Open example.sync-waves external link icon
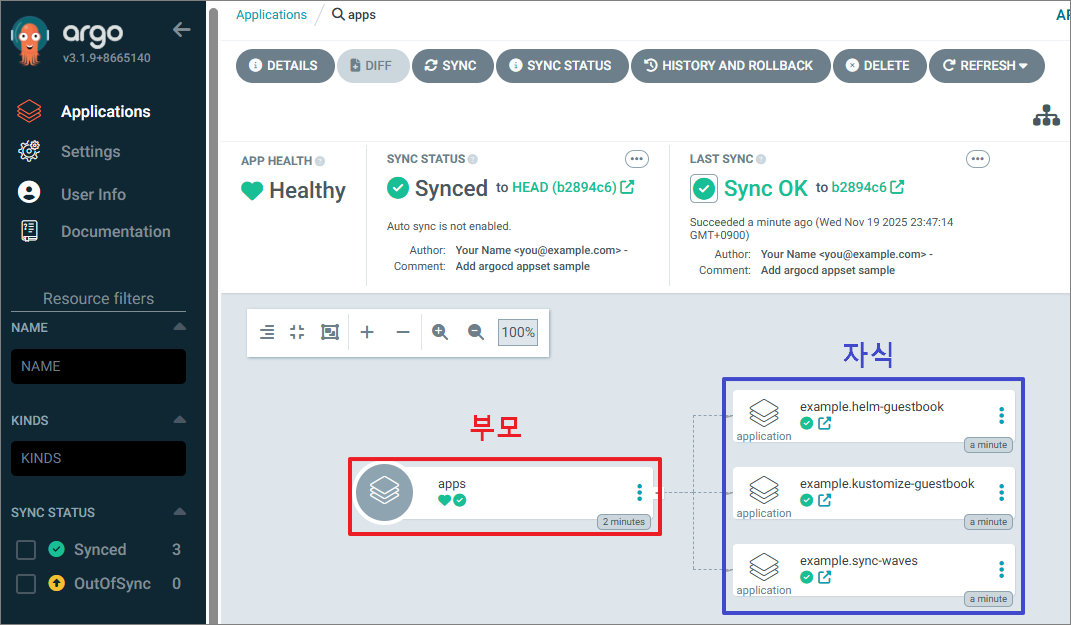1071x625 pixels. (824, 578)
